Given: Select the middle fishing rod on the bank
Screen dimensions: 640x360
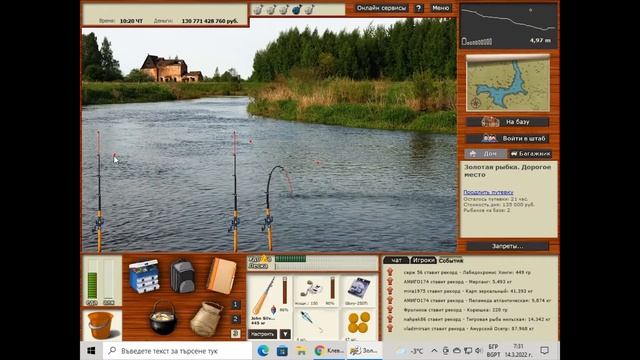Looking at the screenshot, I should click(235, 192).
